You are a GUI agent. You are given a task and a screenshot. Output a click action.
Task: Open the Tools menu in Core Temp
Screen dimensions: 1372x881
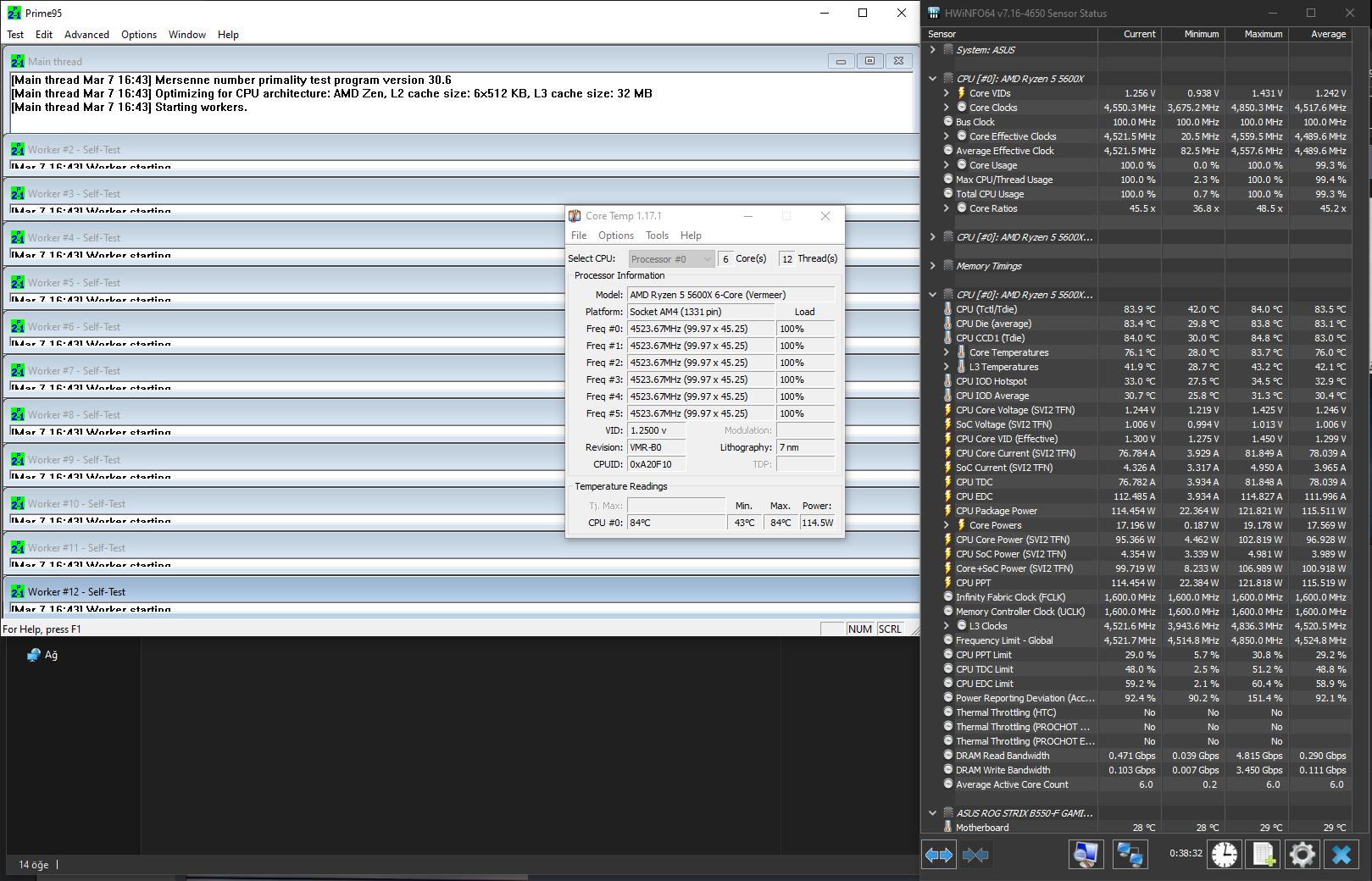tap(657, 235)
